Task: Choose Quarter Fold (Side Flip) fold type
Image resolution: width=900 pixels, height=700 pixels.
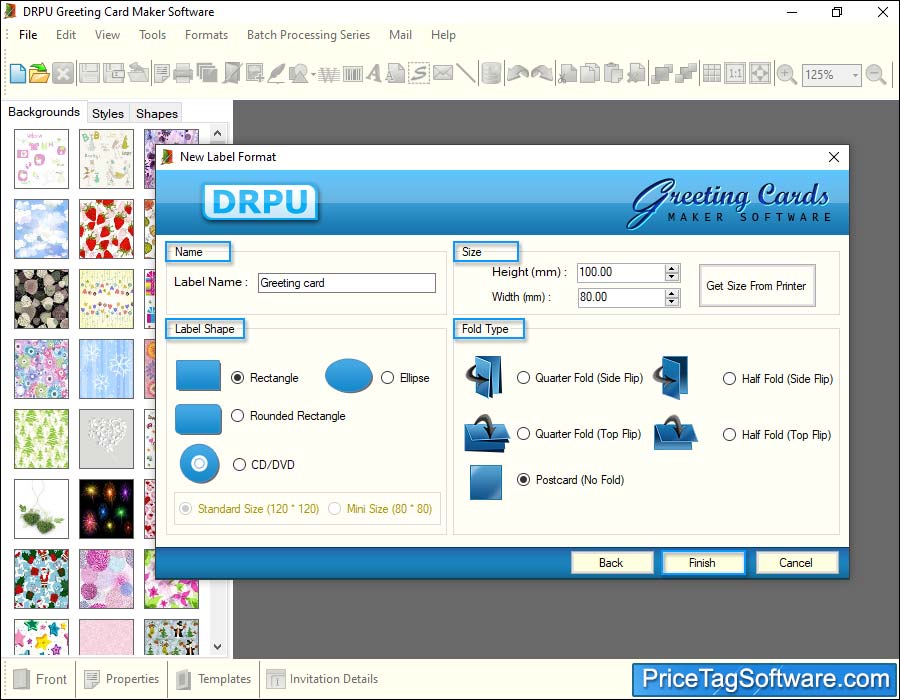Action: click(x=523, y=378)
